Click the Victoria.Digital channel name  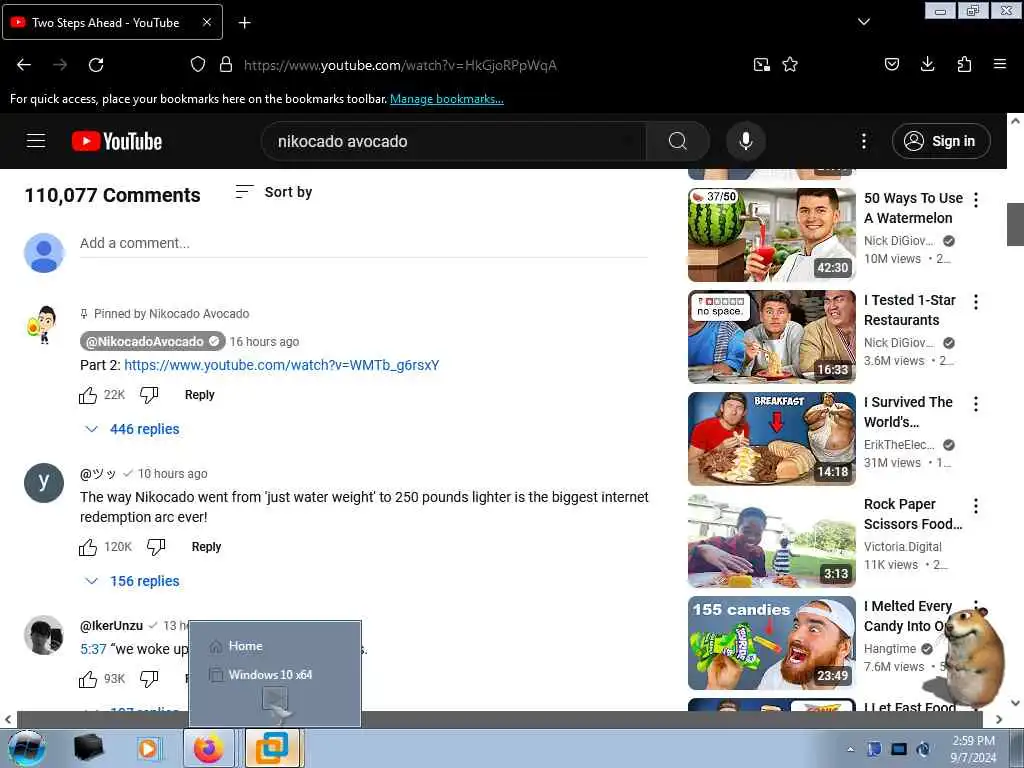click(903, 547)
